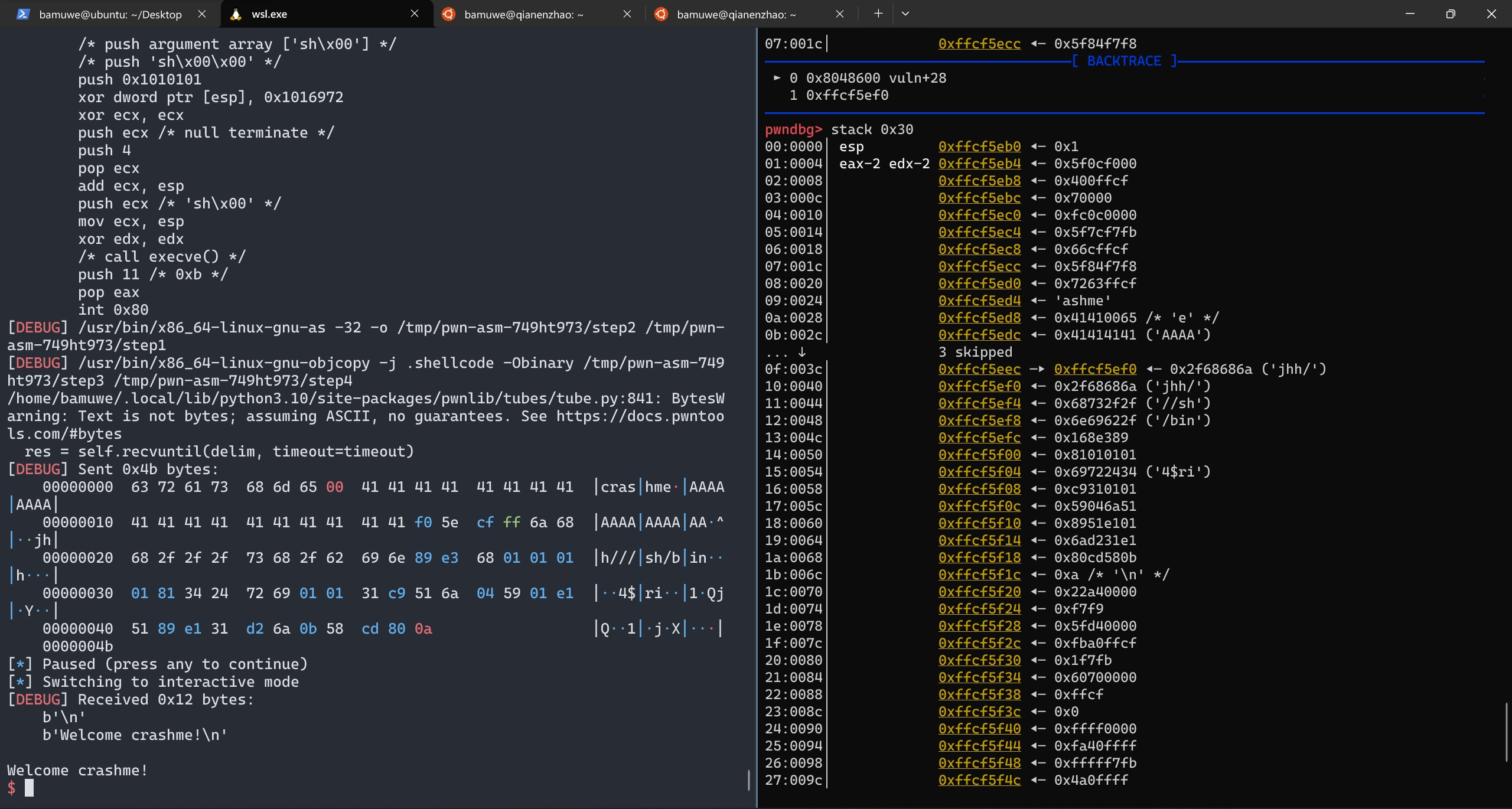Click address 0xffcf5eec at row 0f:003c
1512x809 pixels.
[979, 369]
